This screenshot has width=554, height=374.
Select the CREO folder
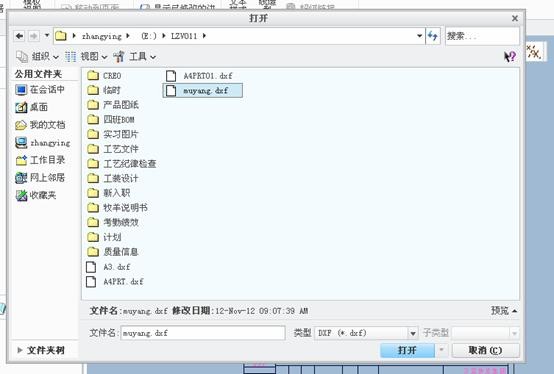click(x=104, y=76)
